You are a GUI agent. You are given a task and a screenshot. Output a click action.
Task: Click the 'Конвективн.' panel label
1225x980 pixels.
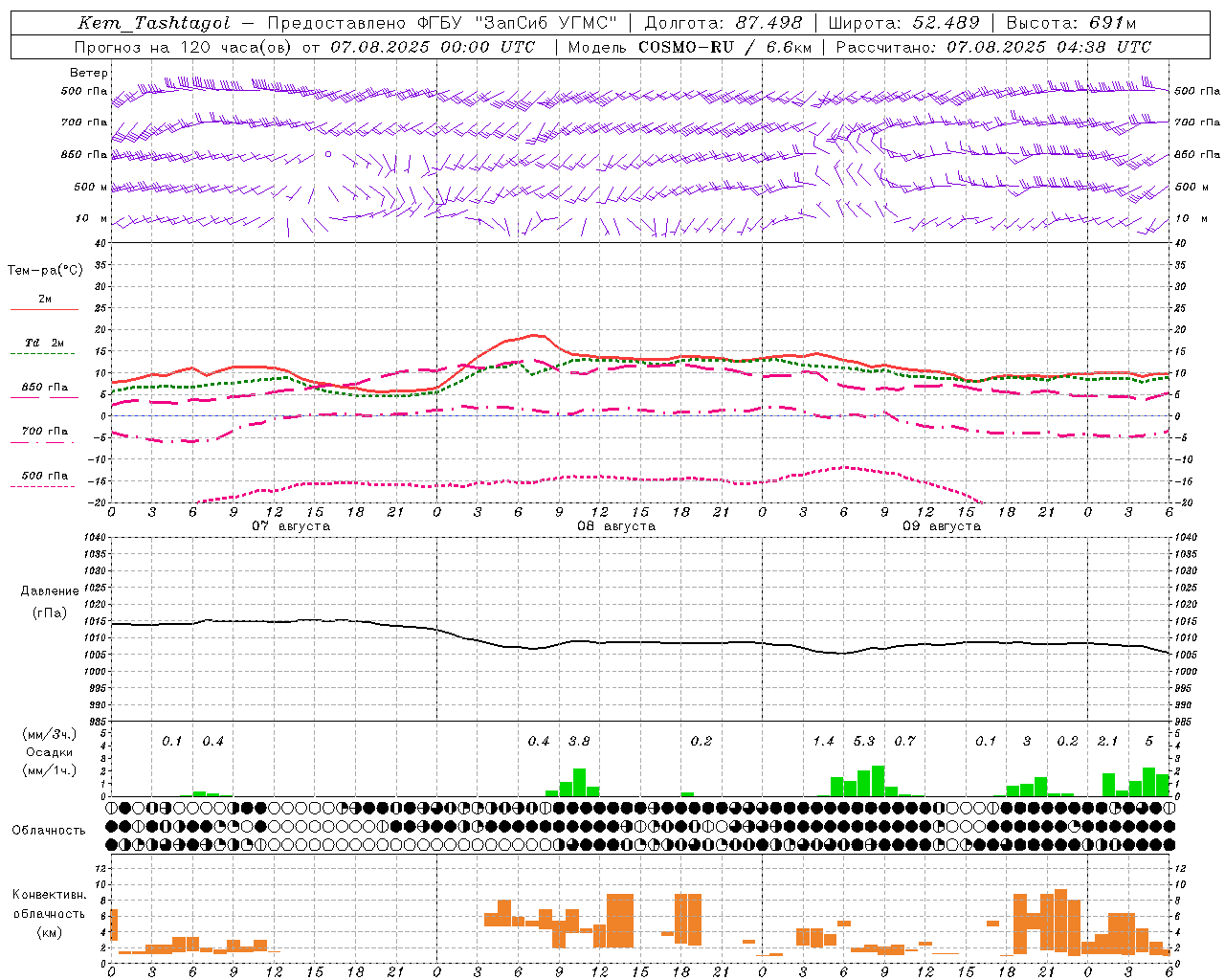click(x=49, y=895)
